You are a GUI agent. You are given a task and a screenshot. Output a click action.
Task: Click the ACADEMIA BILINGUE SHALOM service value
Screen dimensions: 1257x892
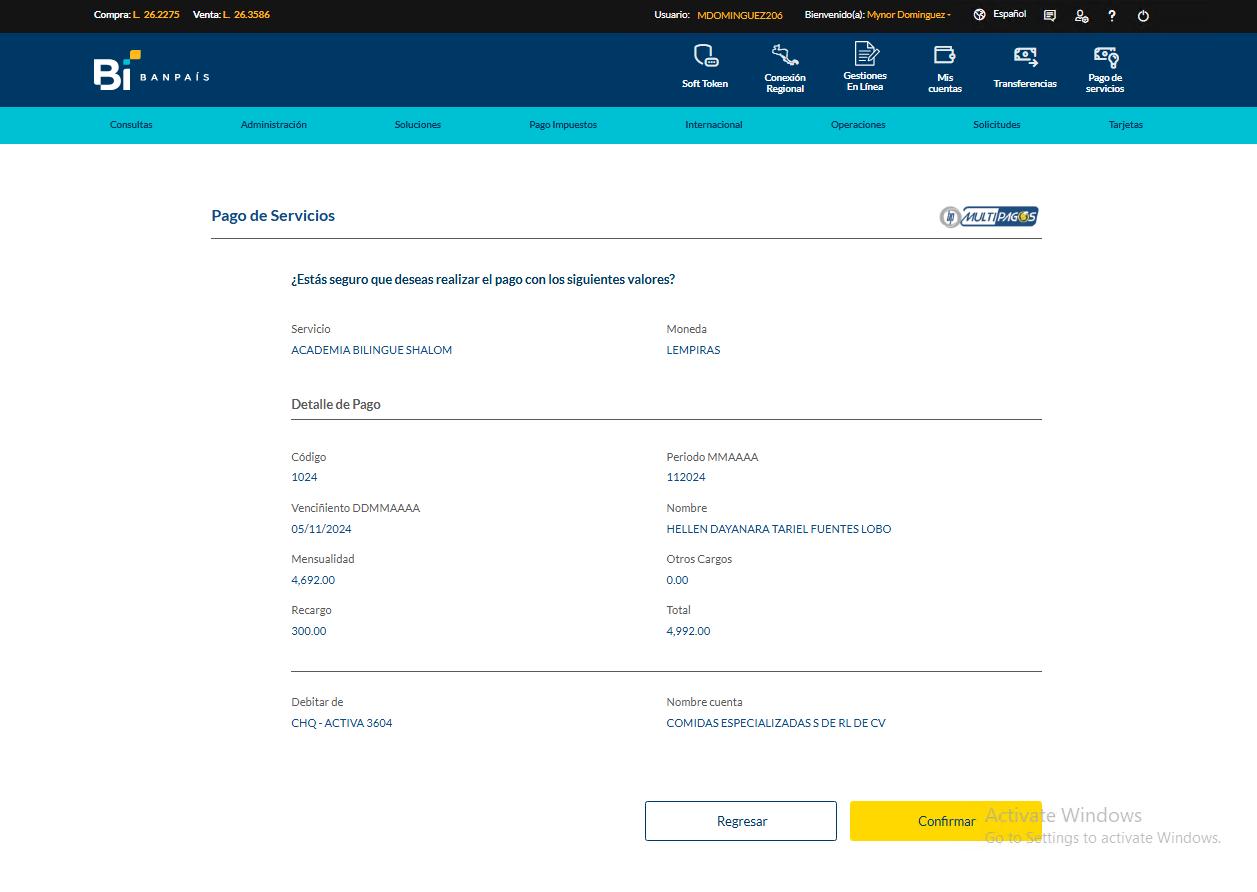coord(372,350)
